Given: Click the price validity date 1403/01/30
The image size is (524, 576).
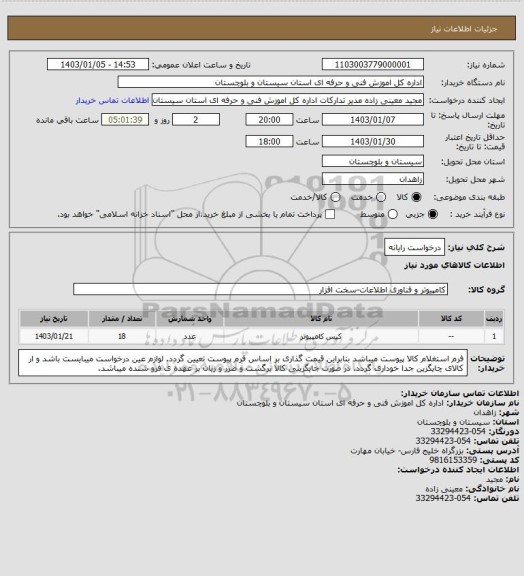Looking at the screenshot, I should [x=373, y=141].
